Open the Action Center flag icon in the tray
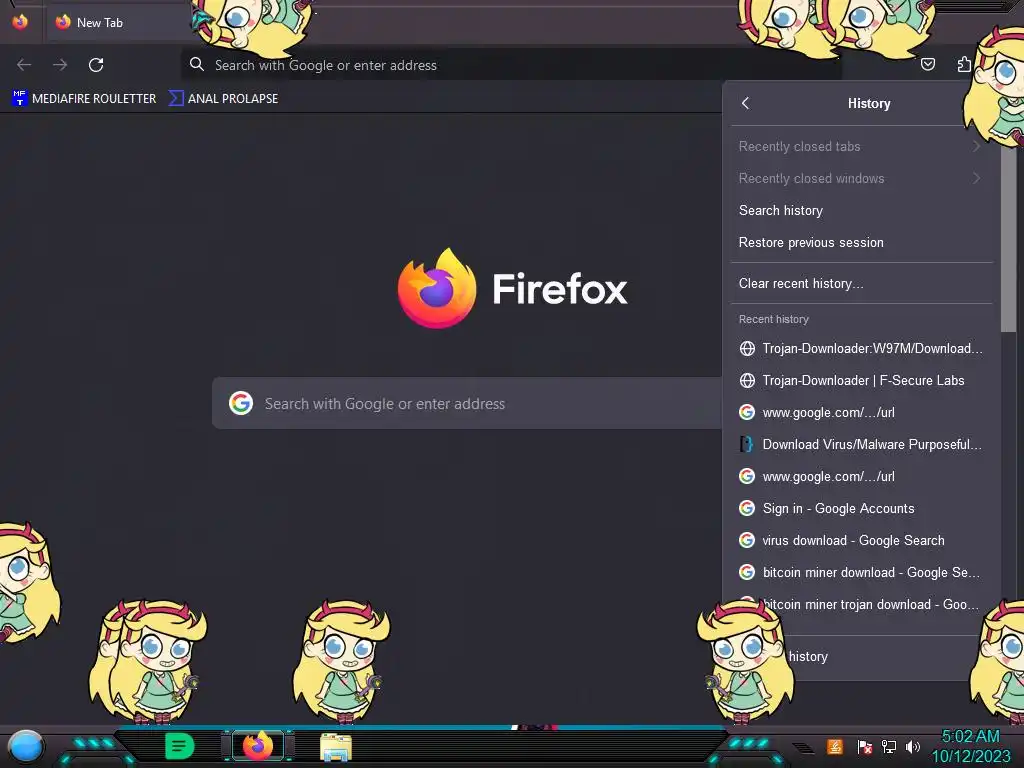Screen dimensions: 1024x768 (x=865, y=746)
